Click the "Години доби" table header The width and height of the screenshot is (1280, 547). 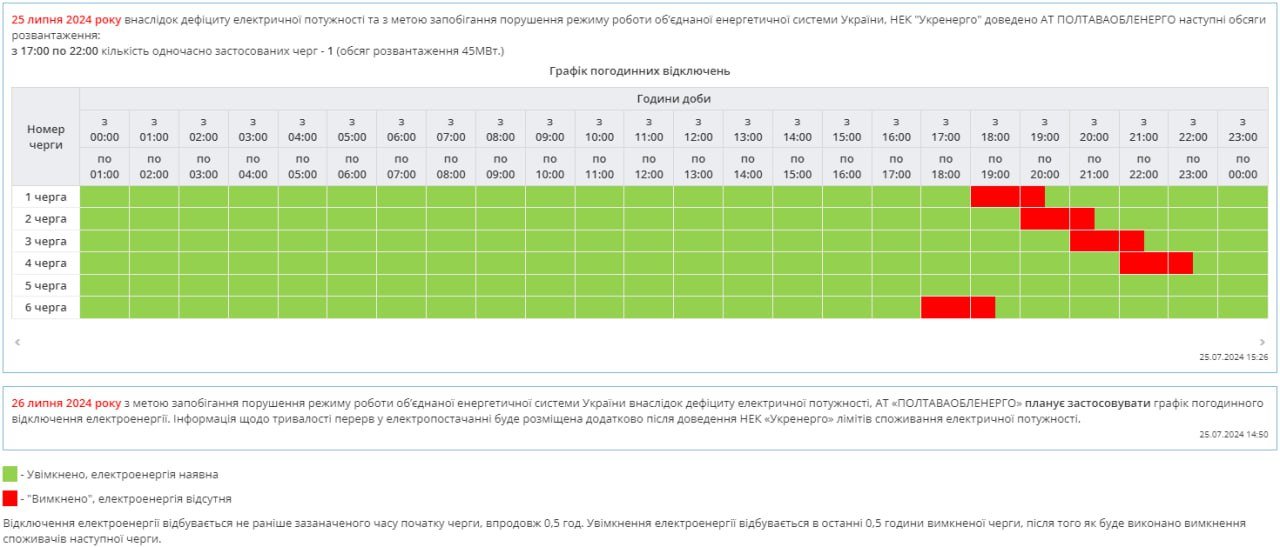tap(673, 99)
